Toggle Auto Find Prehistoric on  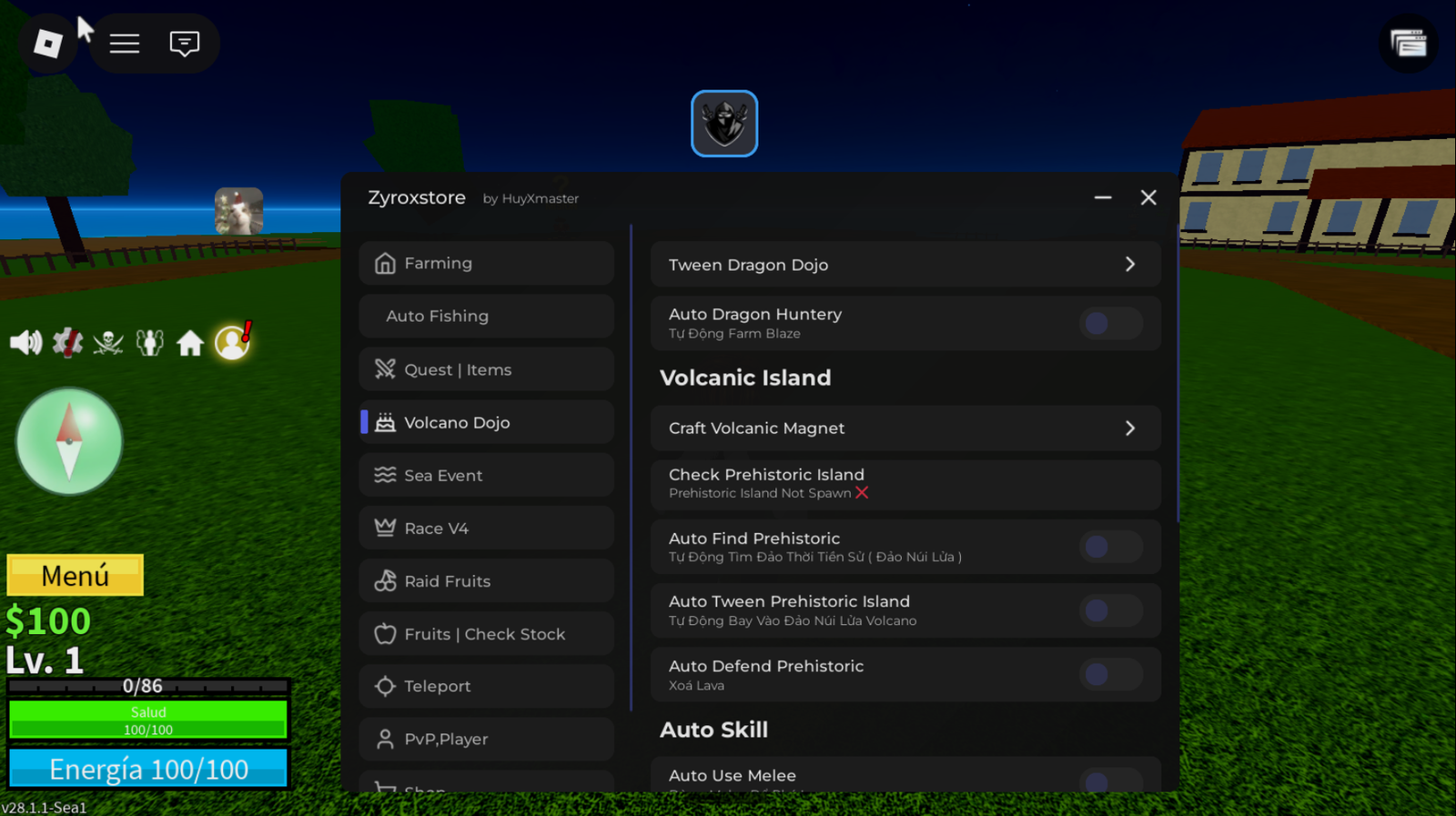1110,547
